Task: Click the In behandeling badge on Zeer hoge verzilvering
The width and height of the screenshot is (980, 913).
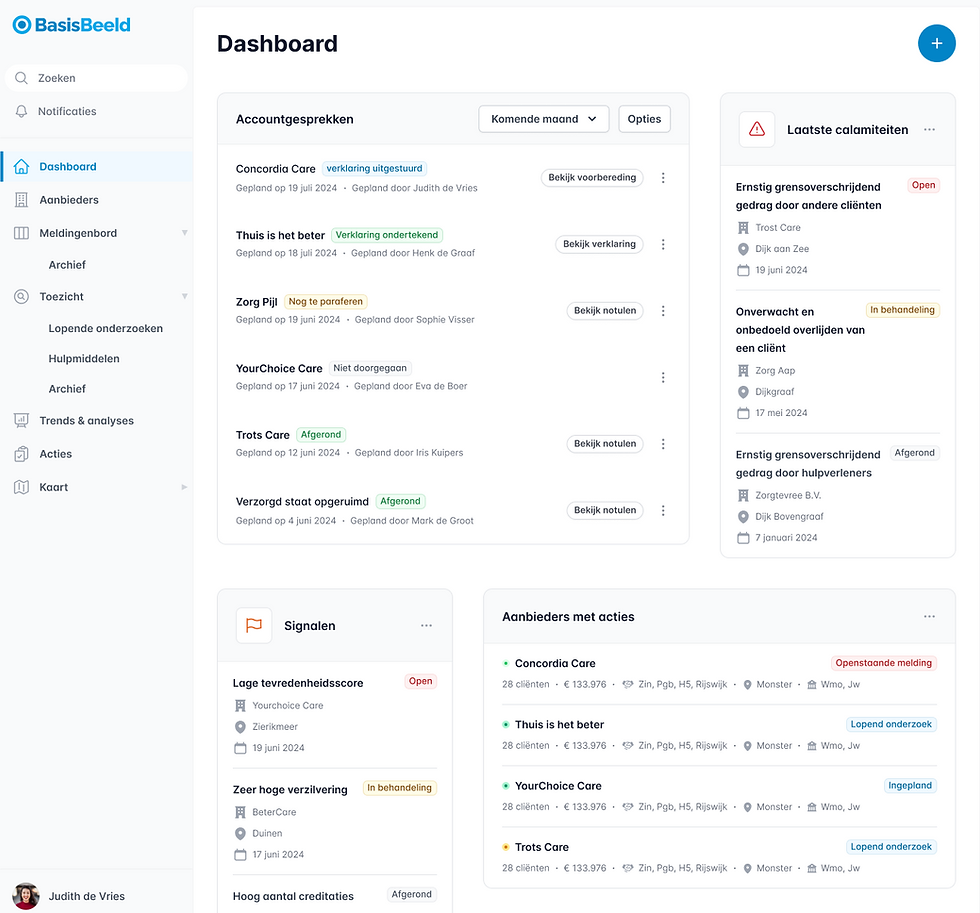Action: click(399, 787)
